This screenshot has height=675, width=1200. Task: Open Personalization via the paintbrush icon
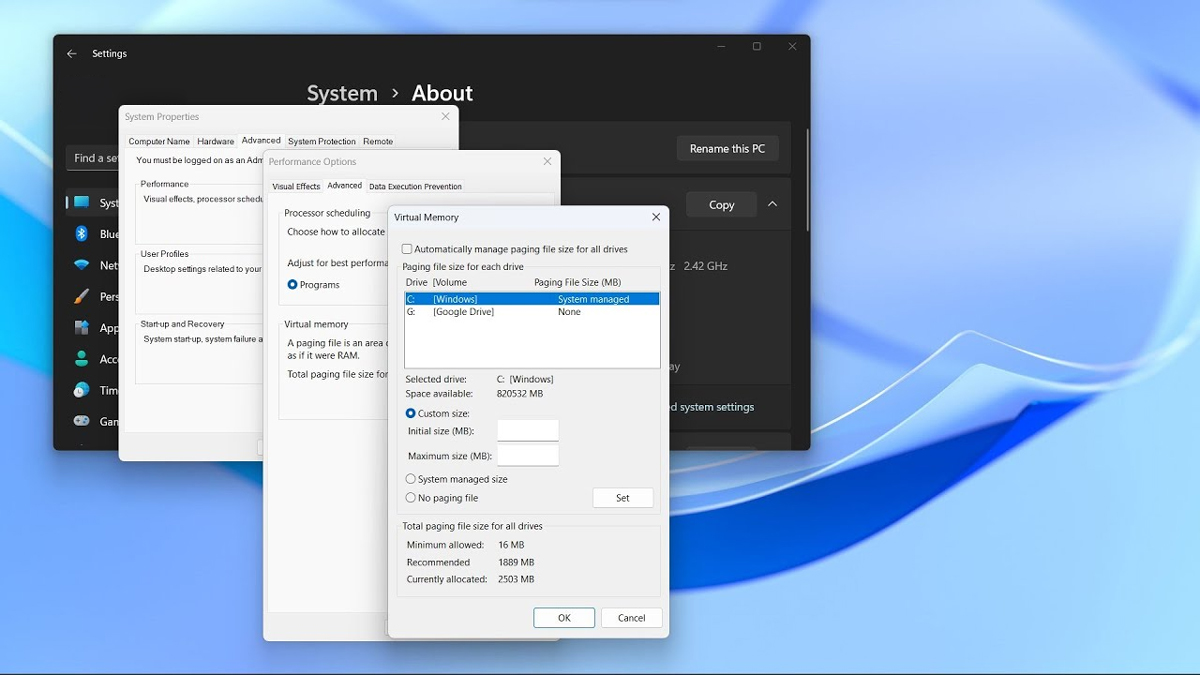(81, 297)
